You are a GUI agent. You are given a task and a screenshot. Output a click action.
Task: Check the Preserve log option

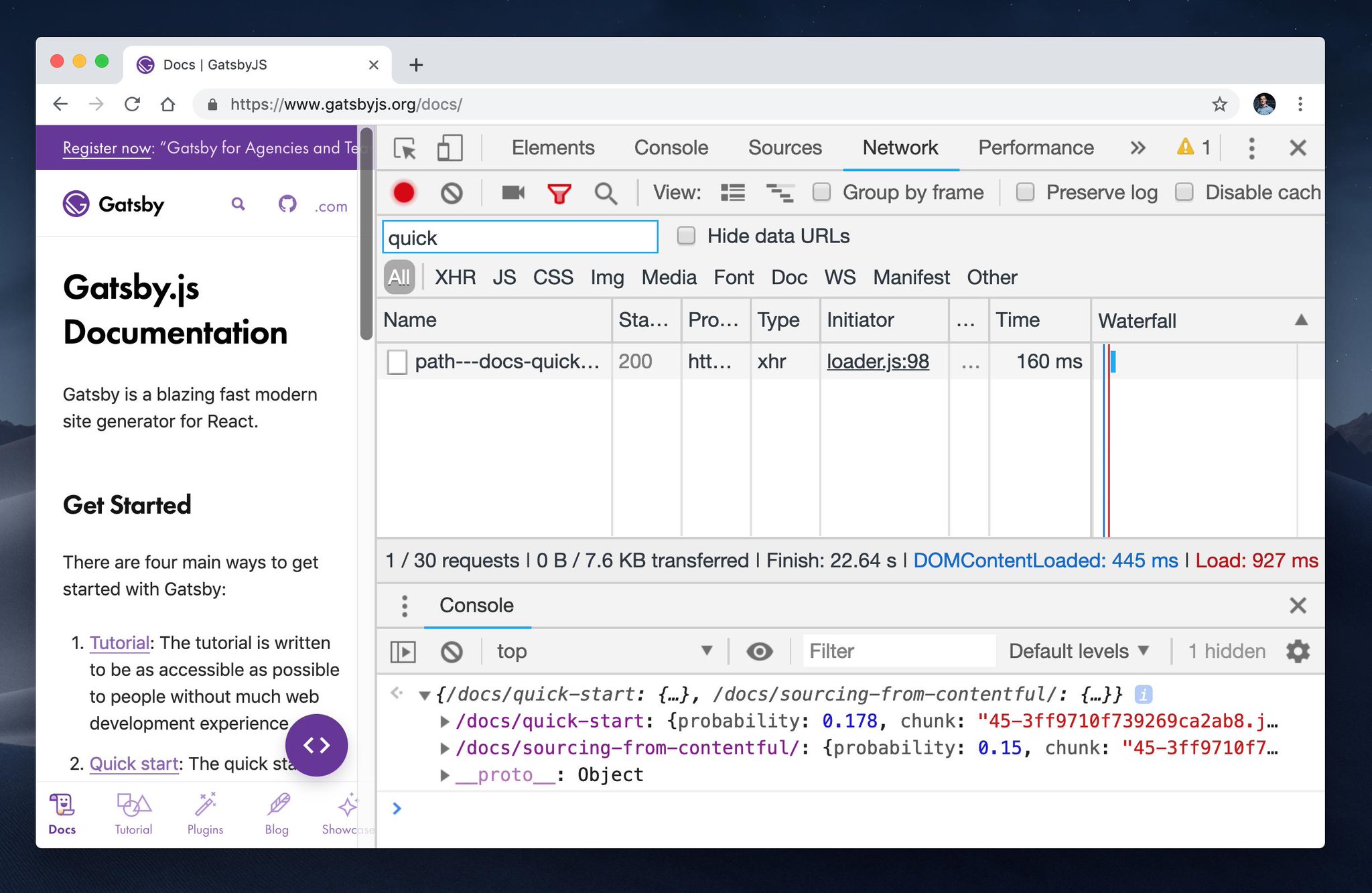pos(1025,192)
